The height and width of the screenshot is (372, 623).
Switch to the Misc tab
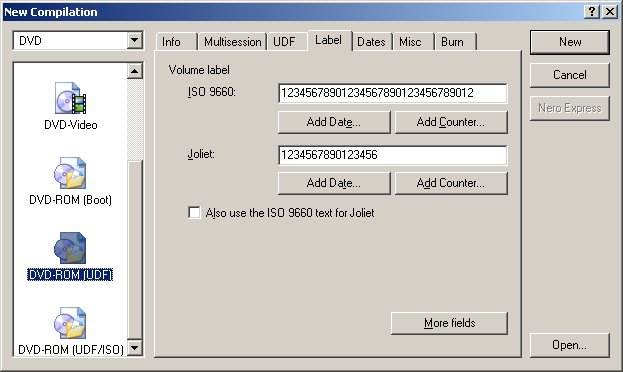(413, 42)
